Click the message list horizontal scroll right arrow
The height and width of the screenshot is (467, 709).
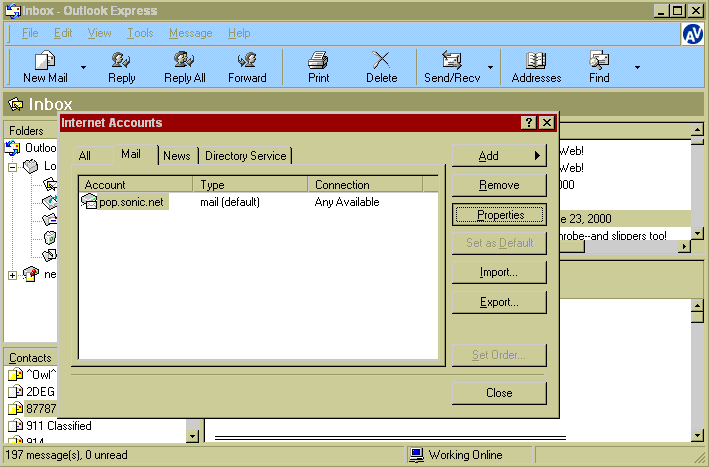[685, 246]
